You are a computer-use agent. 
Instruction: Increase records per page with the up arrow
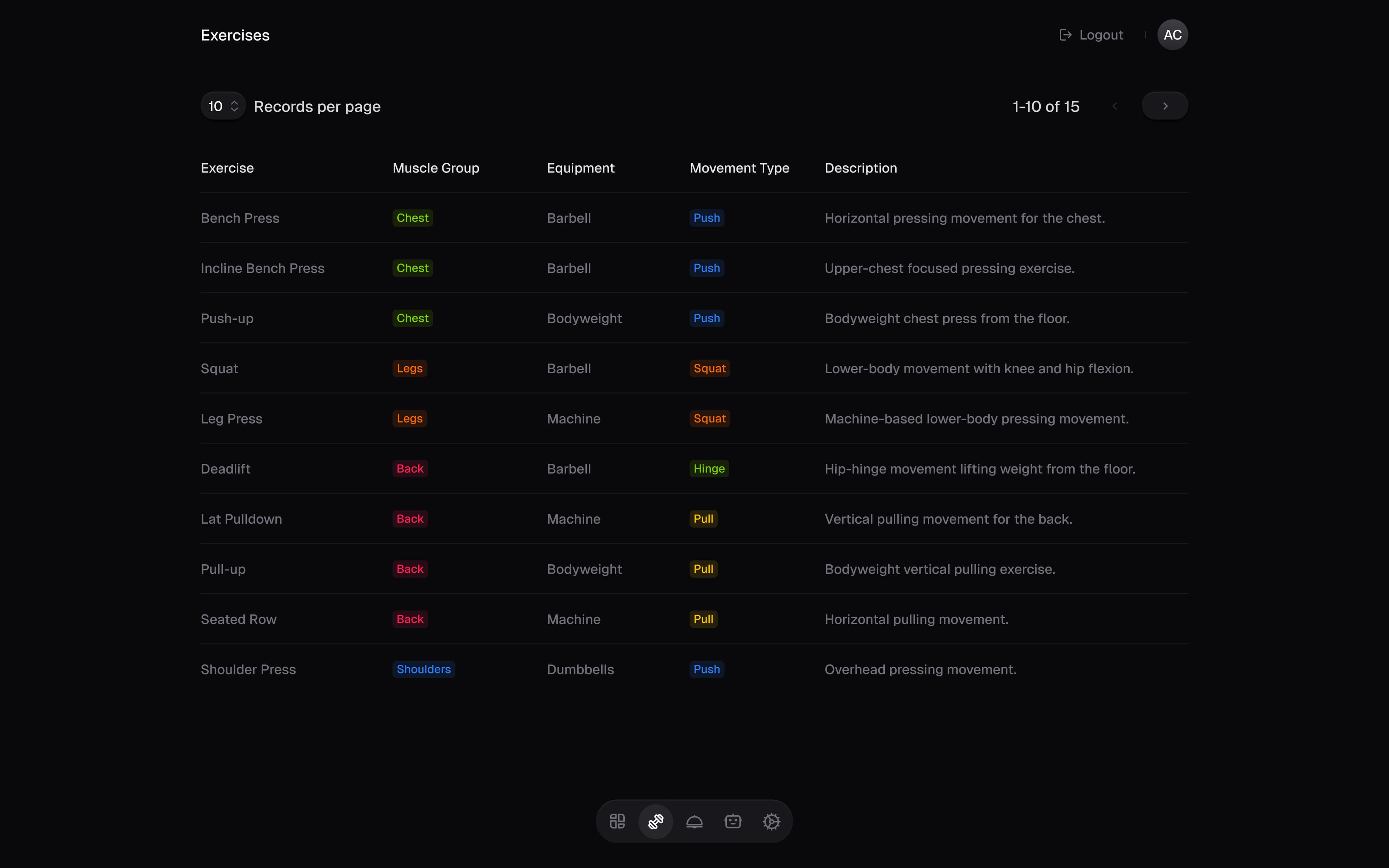tap(235, 102)
